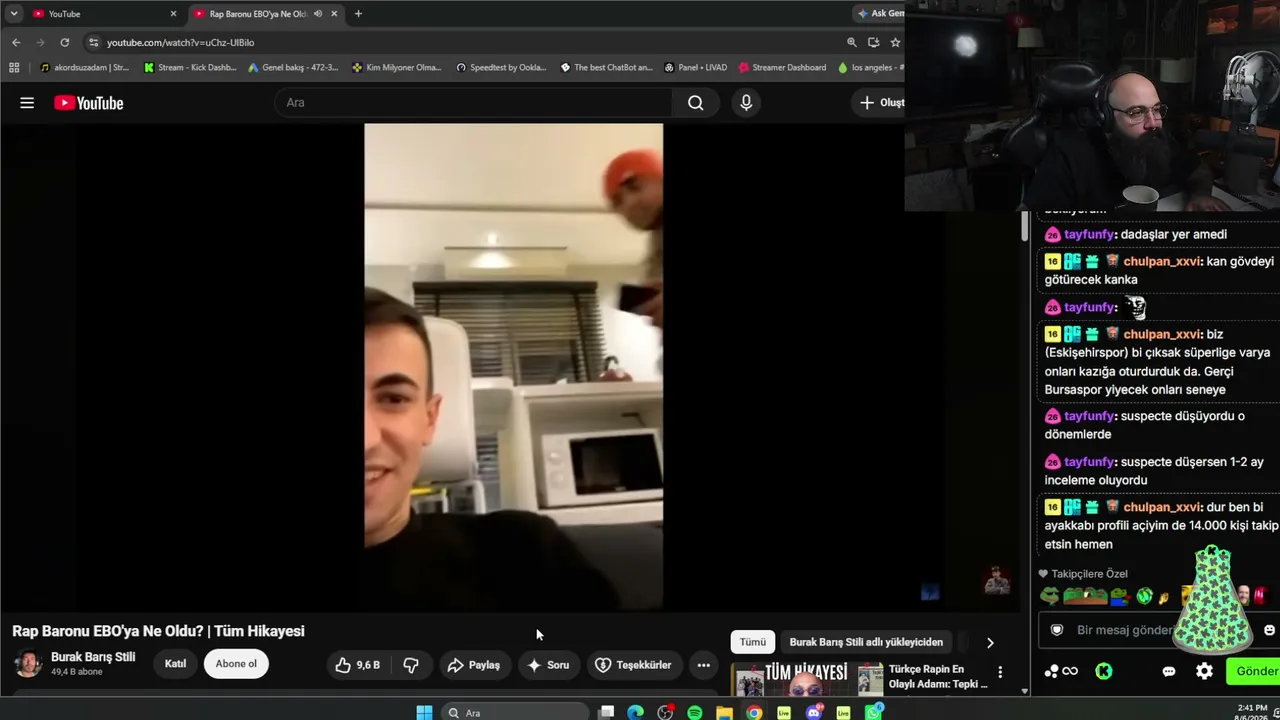Viewport: 1280px width, 720px height.
Task: Open the browser apps grid shortcut
Action: click(x=14, y=68)
